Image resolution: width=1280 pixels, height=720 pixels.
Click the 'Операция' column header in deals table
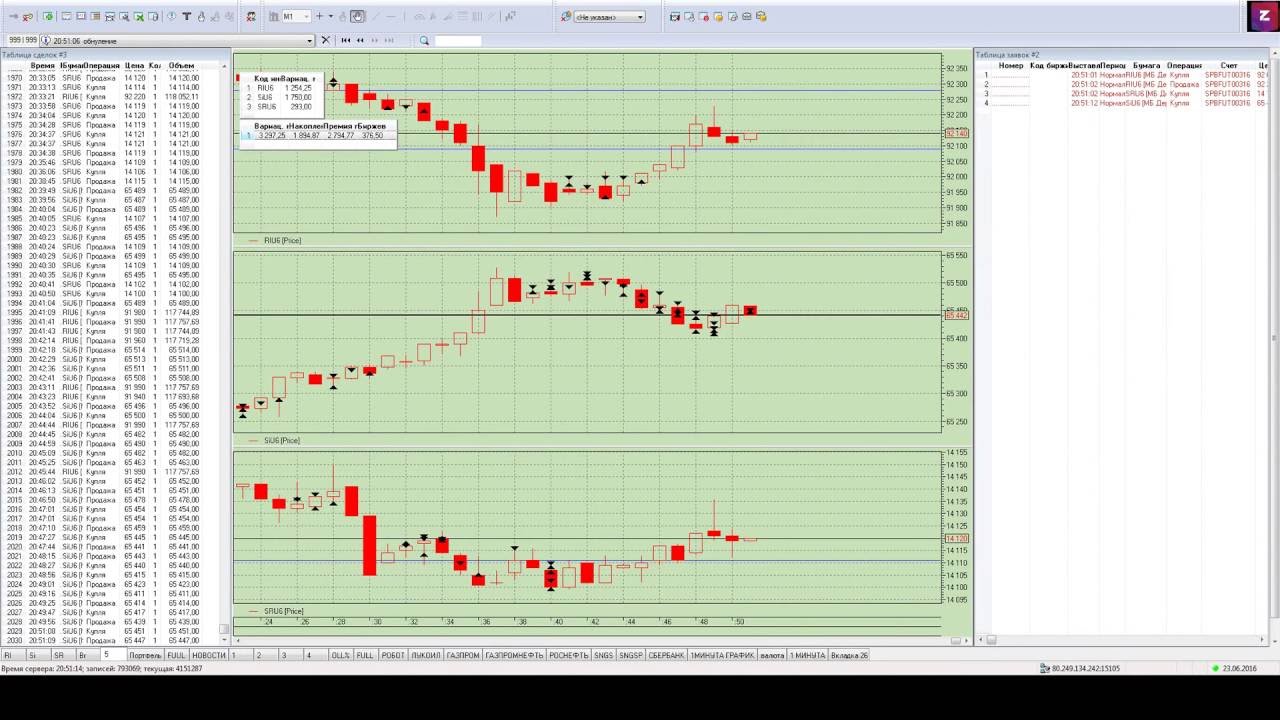click(103, 66)
